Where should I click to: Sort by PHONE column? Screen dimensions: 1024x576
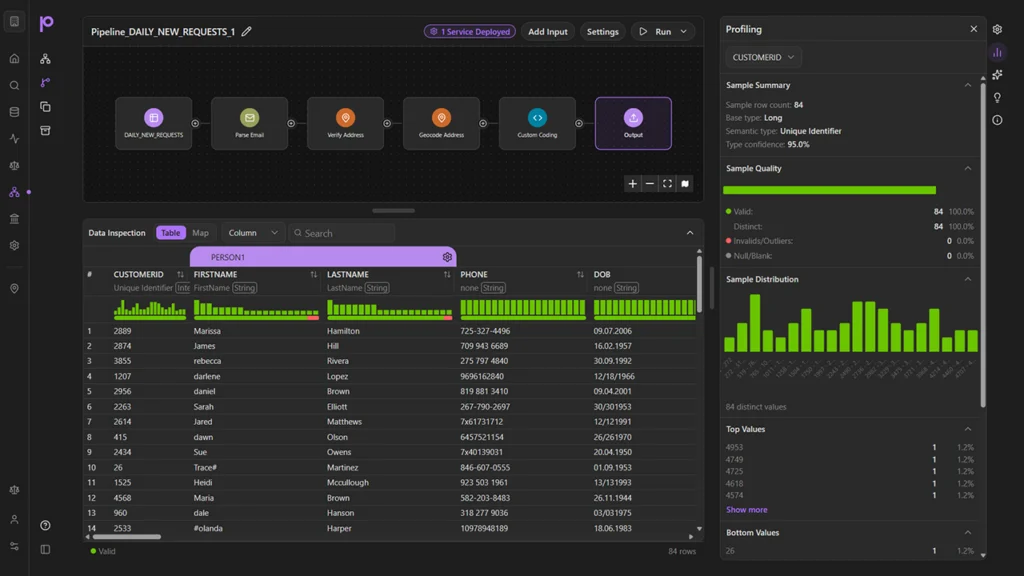click(580, 274)
